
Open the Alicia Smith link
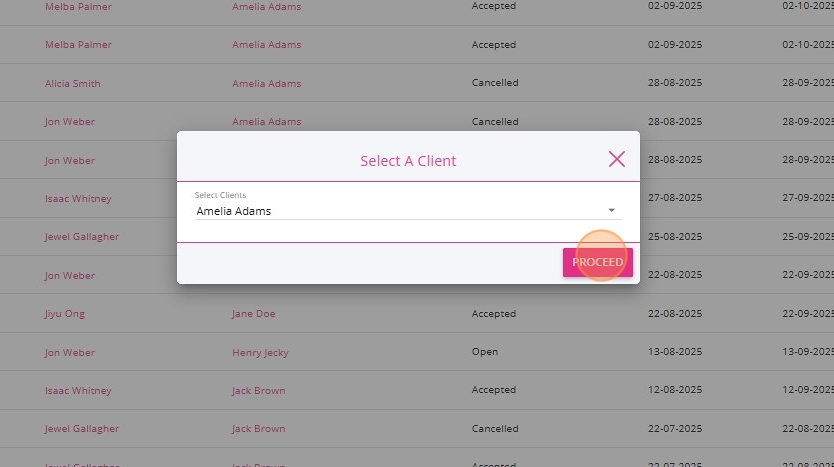(73, 84)
